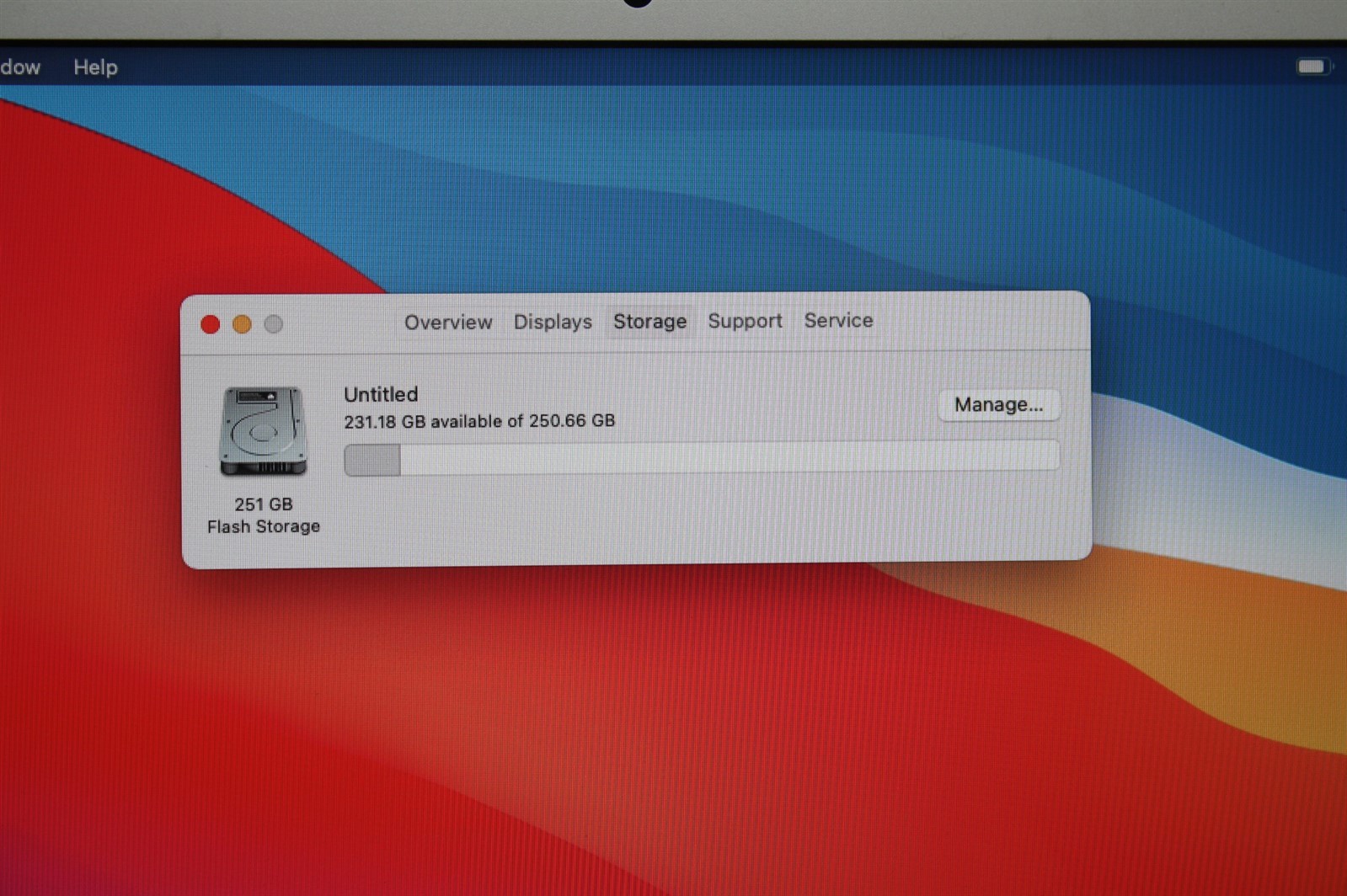Viewport: 1347px width, 896px height.
Task: Click the '251 GB' capacity label
Action: tap(264, 504)
